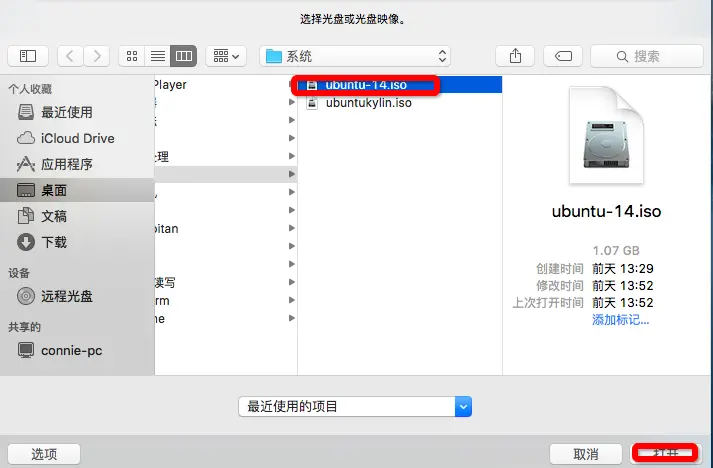The height and width of the screenshot is (468, 713).
Task: Click the 添加标记... link
Action: click(620, 320)
